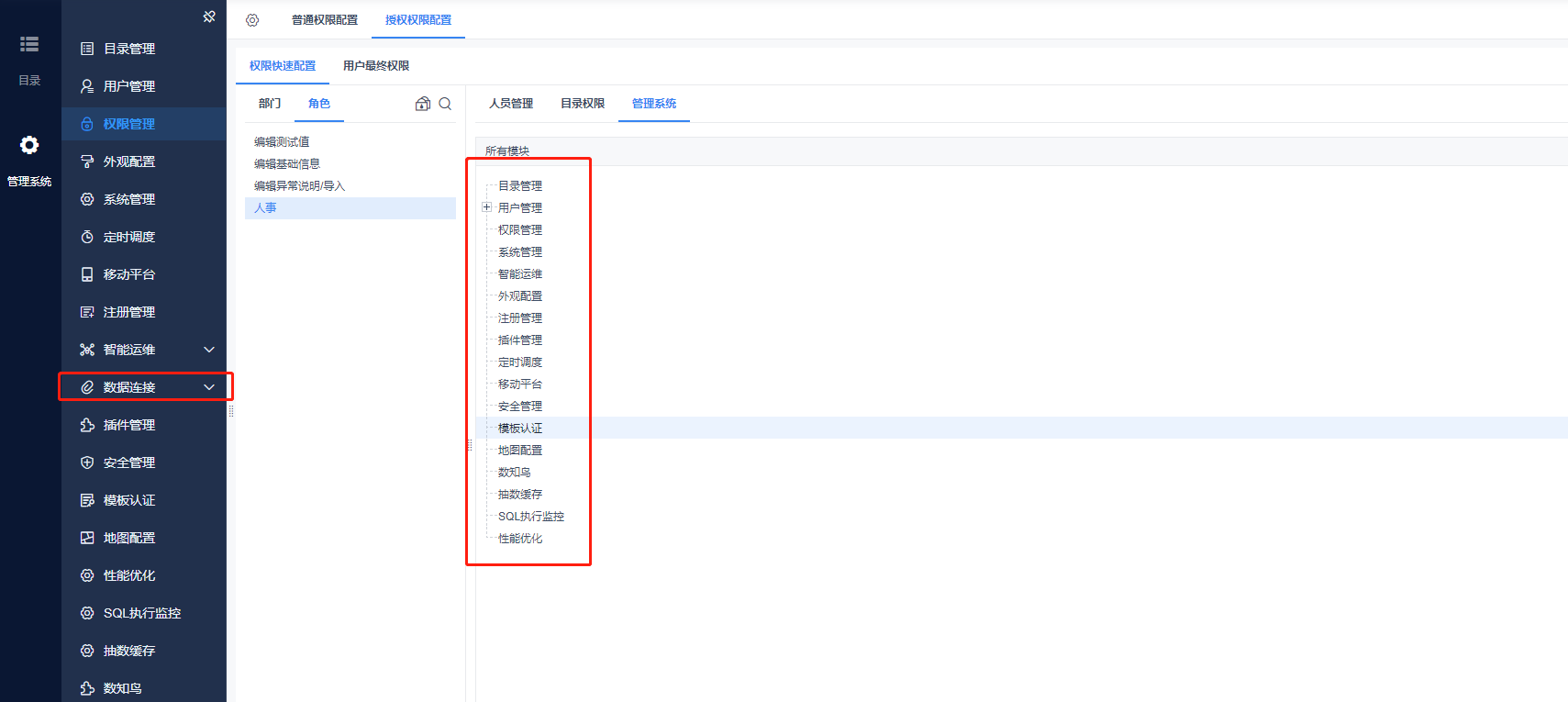Open the 用户最终权限 tab
The width and height of the screenshot is (1568, 702).
tap(376, 66)
